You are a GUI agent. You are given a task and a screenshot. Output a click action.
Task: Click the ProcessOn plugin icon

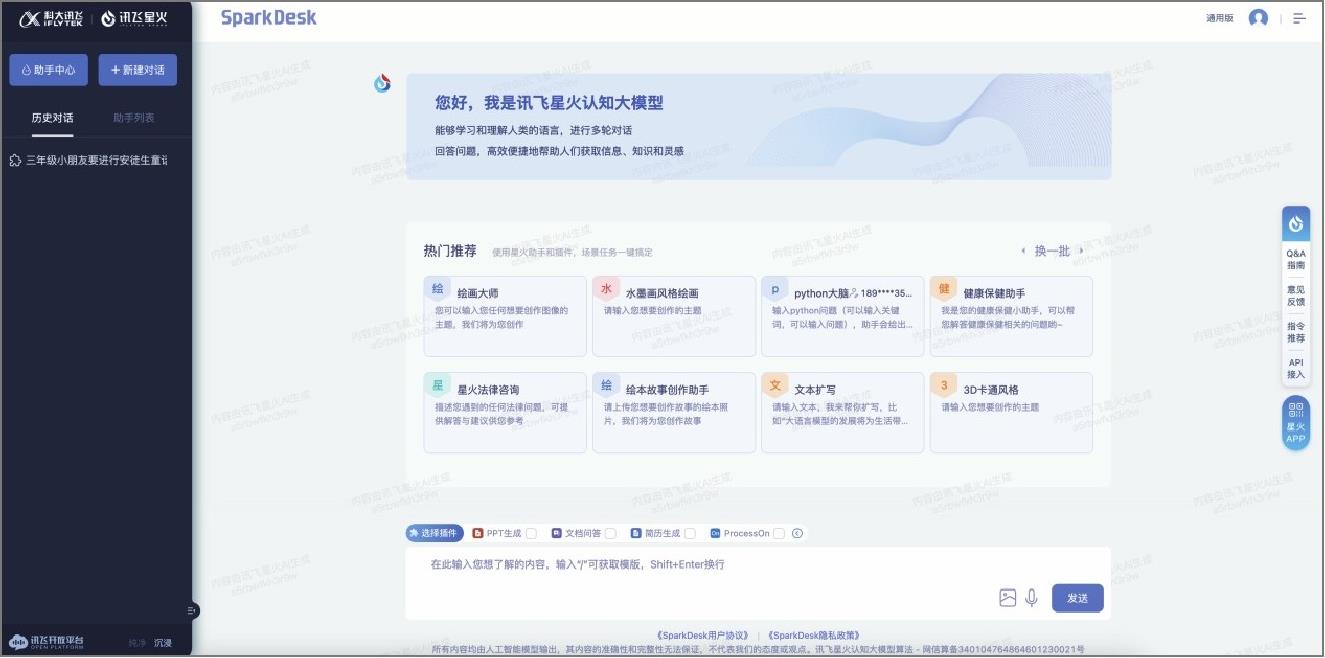(x=715, y=534)
